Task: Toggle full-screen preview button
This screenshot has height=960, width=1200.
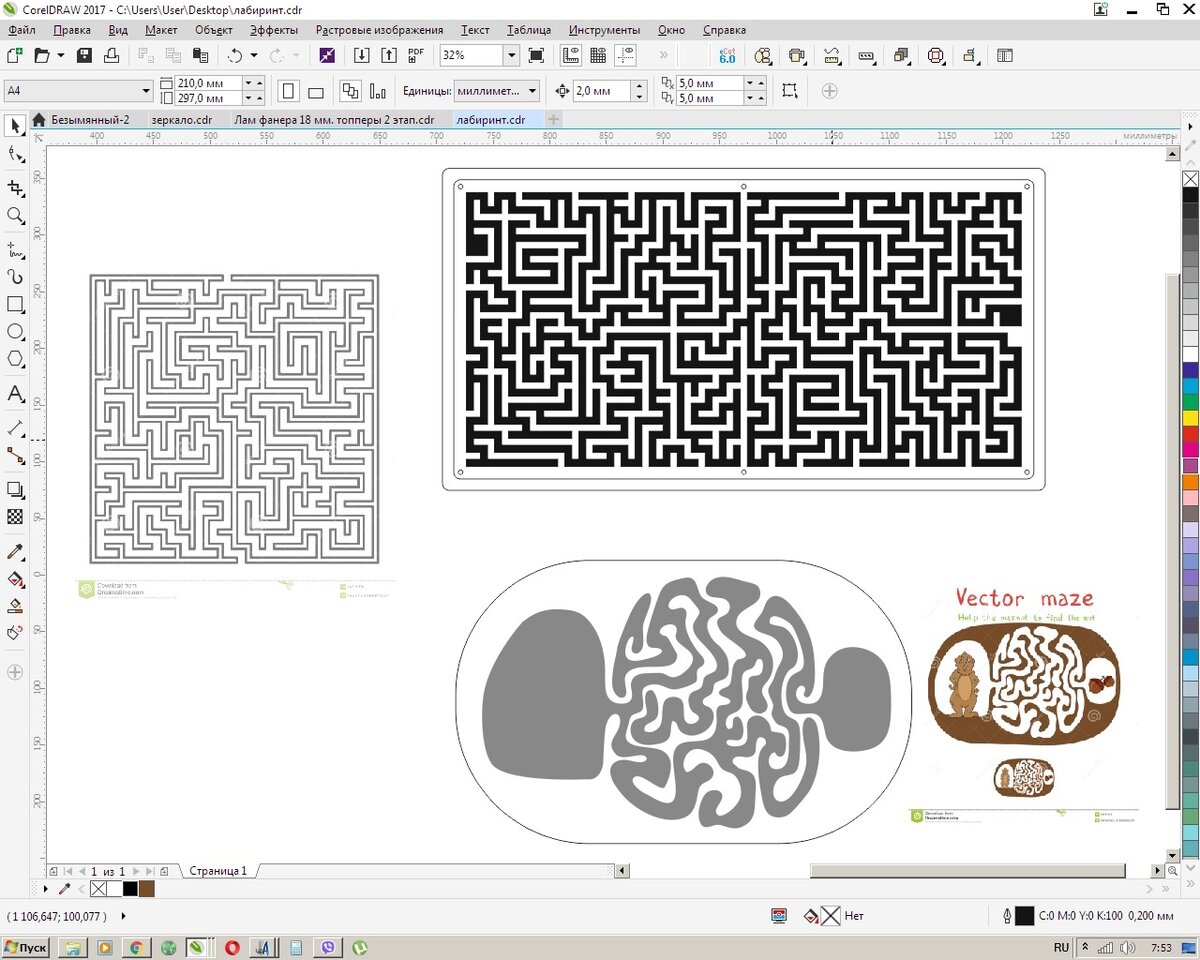Action: coord(536,55)
